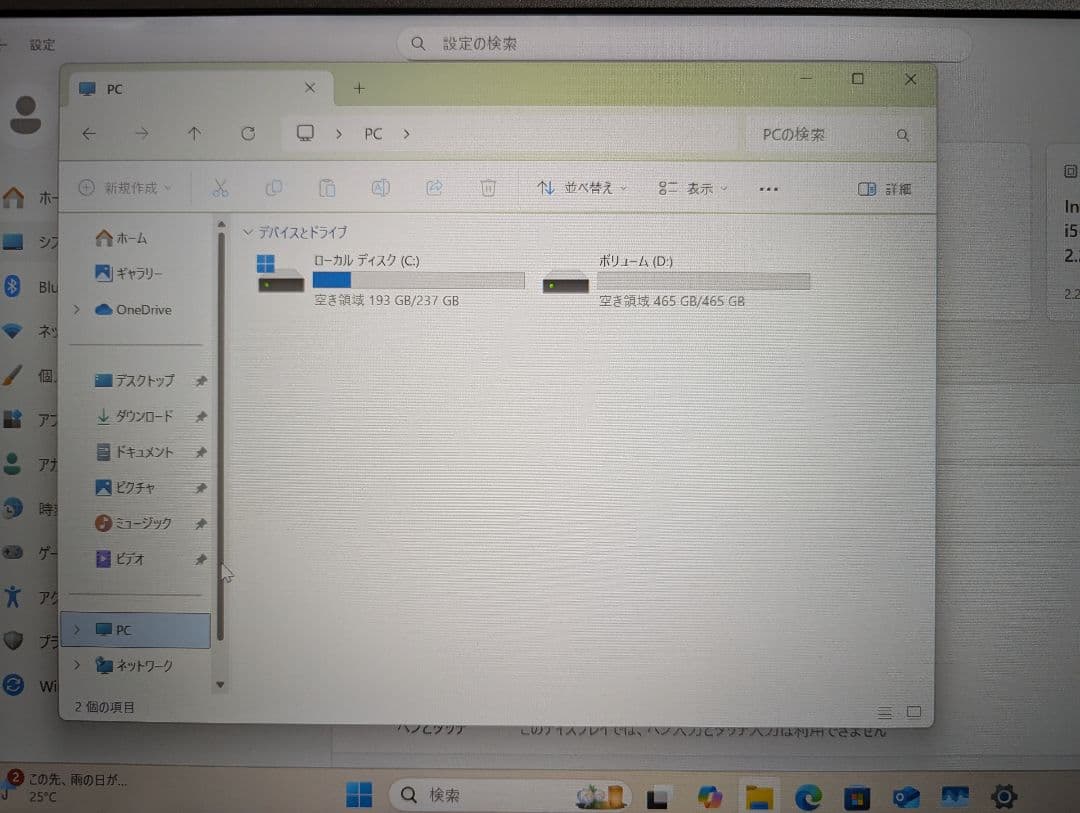Click the Paste icon in the toolbar

point(326,188)
